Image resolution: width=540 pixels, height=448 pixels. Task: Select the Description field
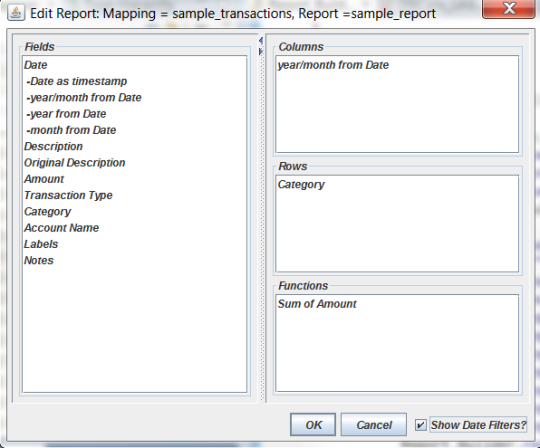135,146
